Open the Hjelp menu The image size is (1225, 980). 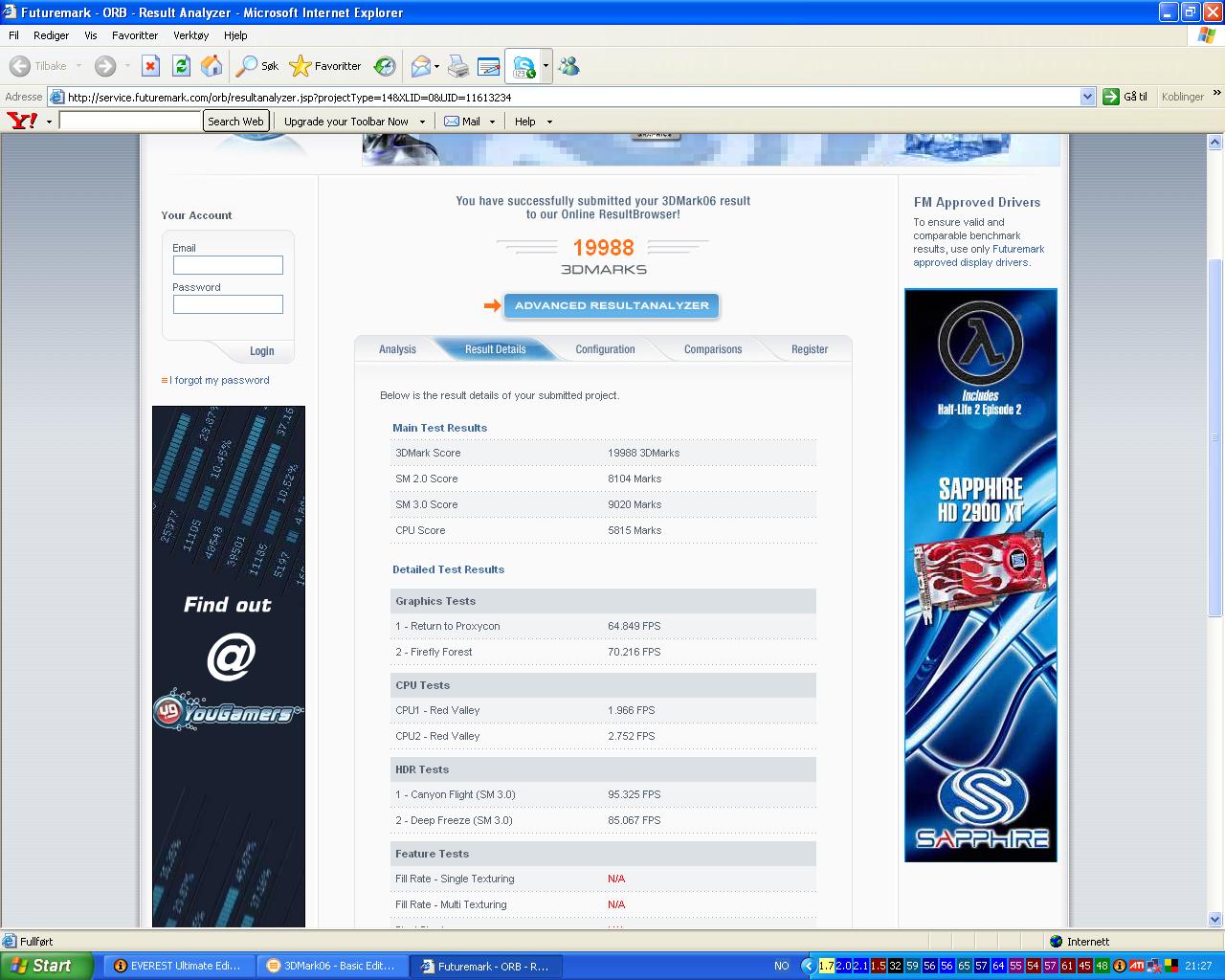(x=235, y=35)
